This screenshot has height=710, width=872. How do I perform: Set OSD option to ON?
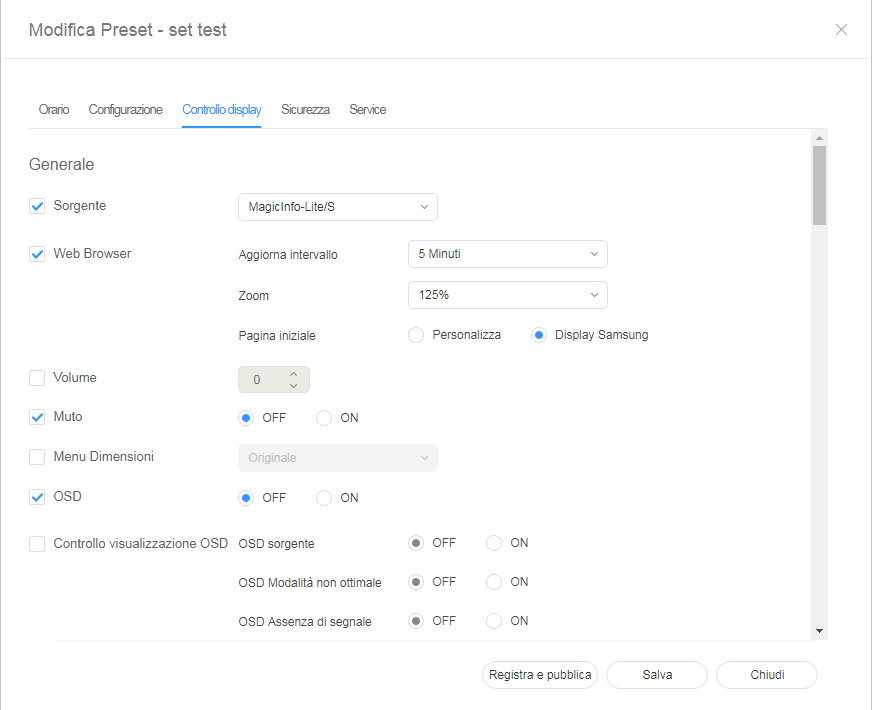324,498
